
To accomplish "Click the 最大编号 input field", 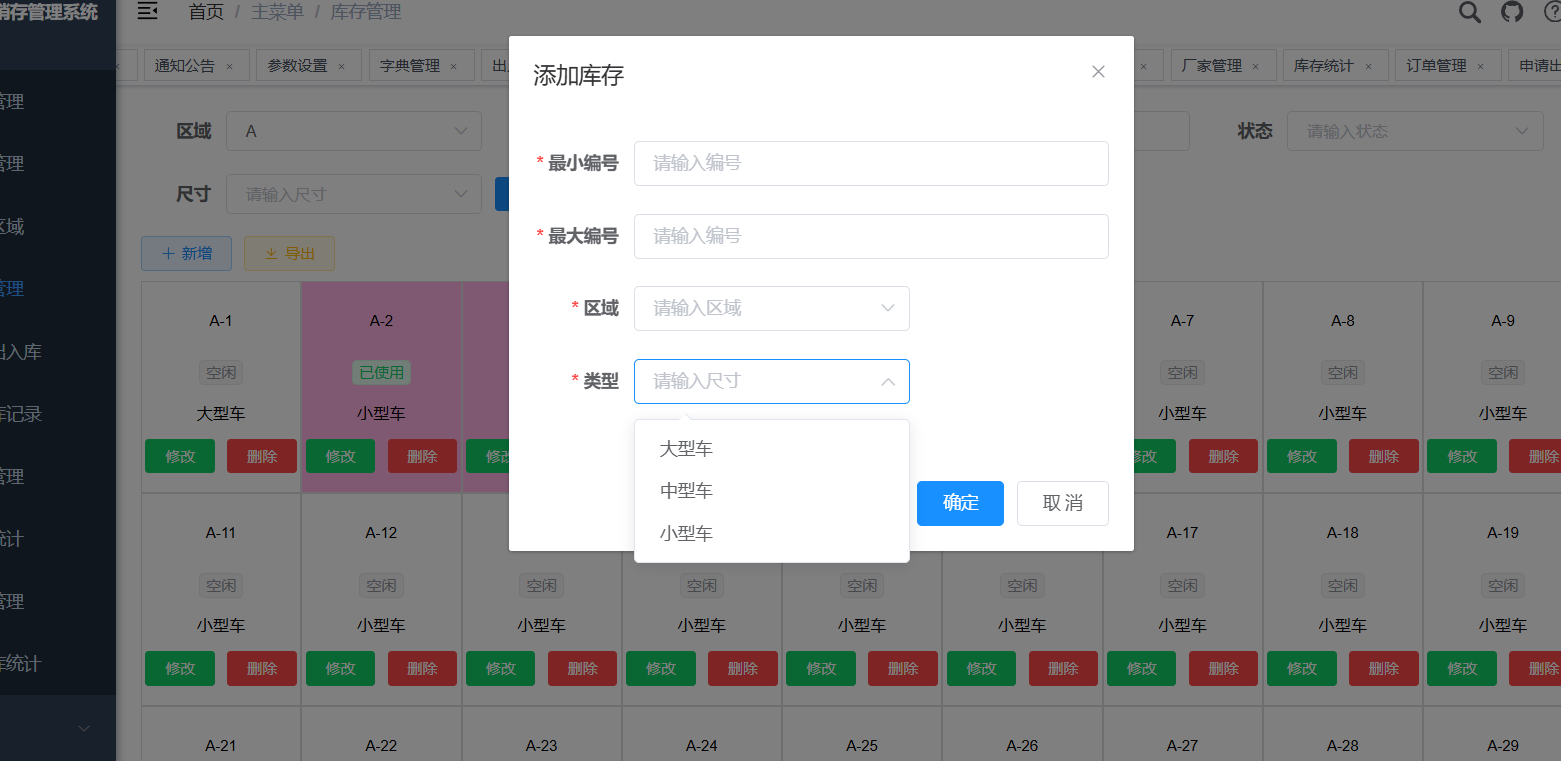I will coord(871,236).
